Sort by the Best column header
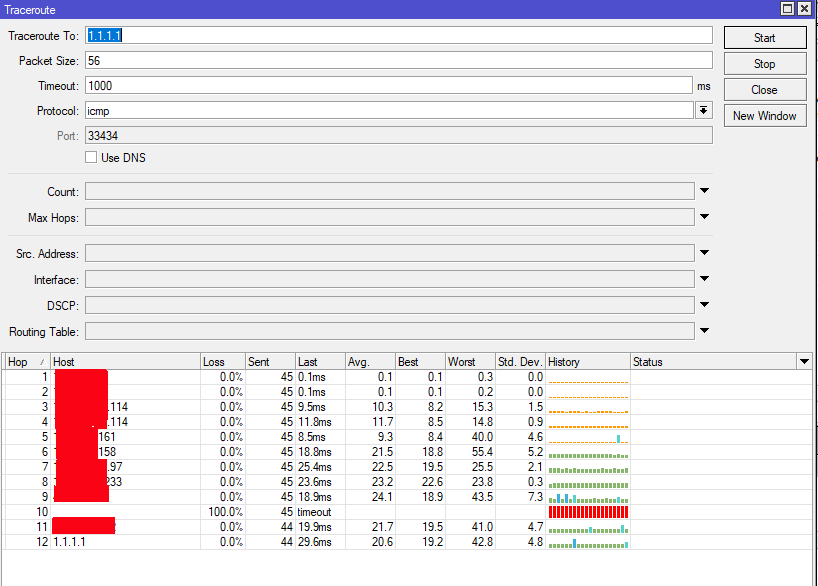This screenshot has width=818, height=586. click(x=420, y=362)
